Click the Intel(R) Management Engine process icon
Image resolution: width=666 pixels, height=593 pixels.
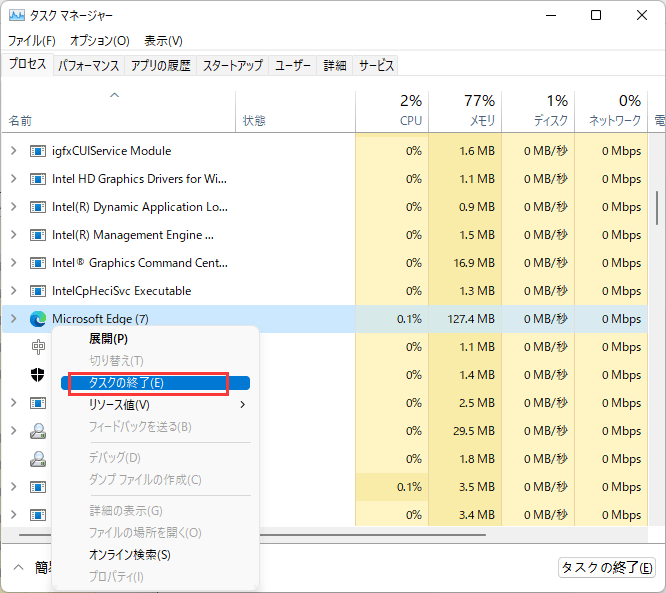click(x=38, y=235)
